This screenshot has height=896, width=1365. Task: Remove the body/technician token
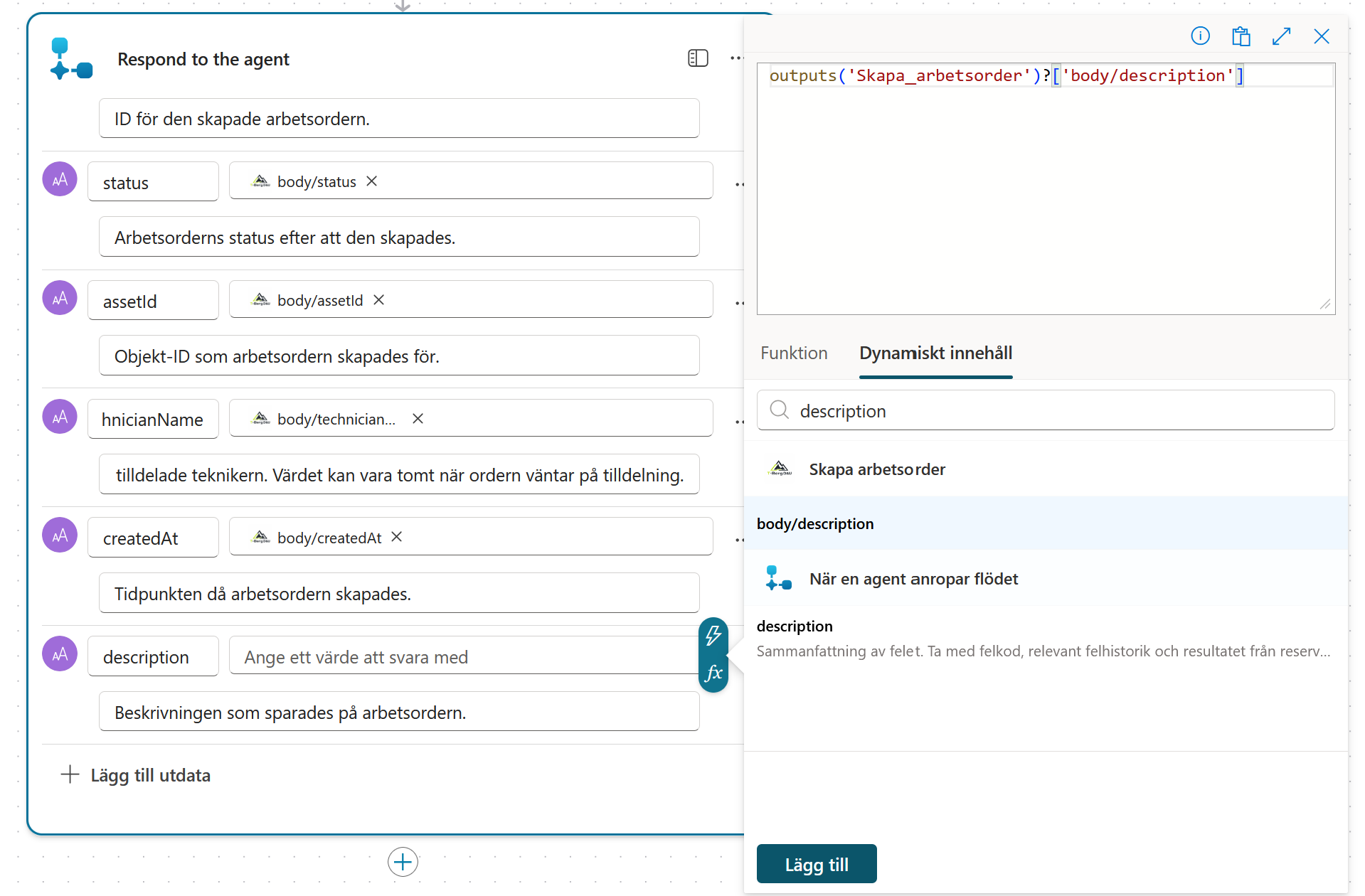tap(418, 419)
